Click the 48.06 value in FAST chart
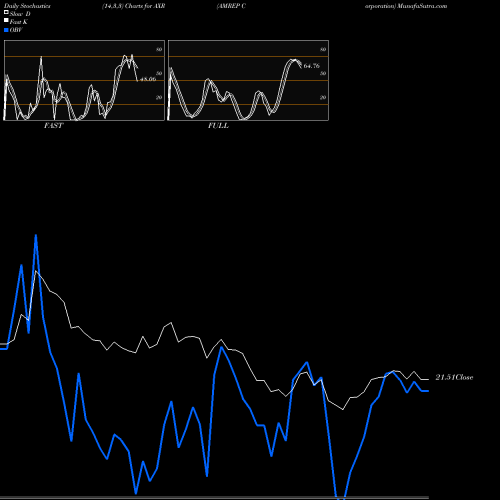This screenshot has width=500, height=500. [148, 79]
